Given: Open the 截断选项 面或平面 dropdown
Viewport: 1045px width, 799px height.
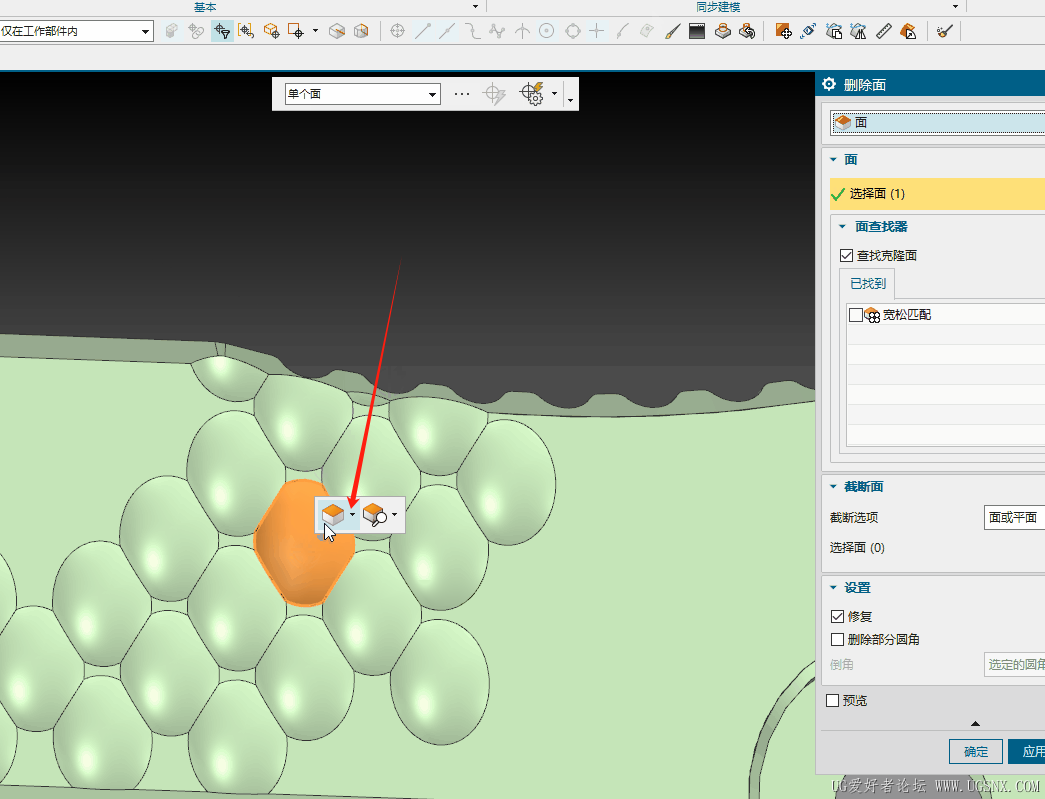Looking at the screenshot, I should 1014,518.
